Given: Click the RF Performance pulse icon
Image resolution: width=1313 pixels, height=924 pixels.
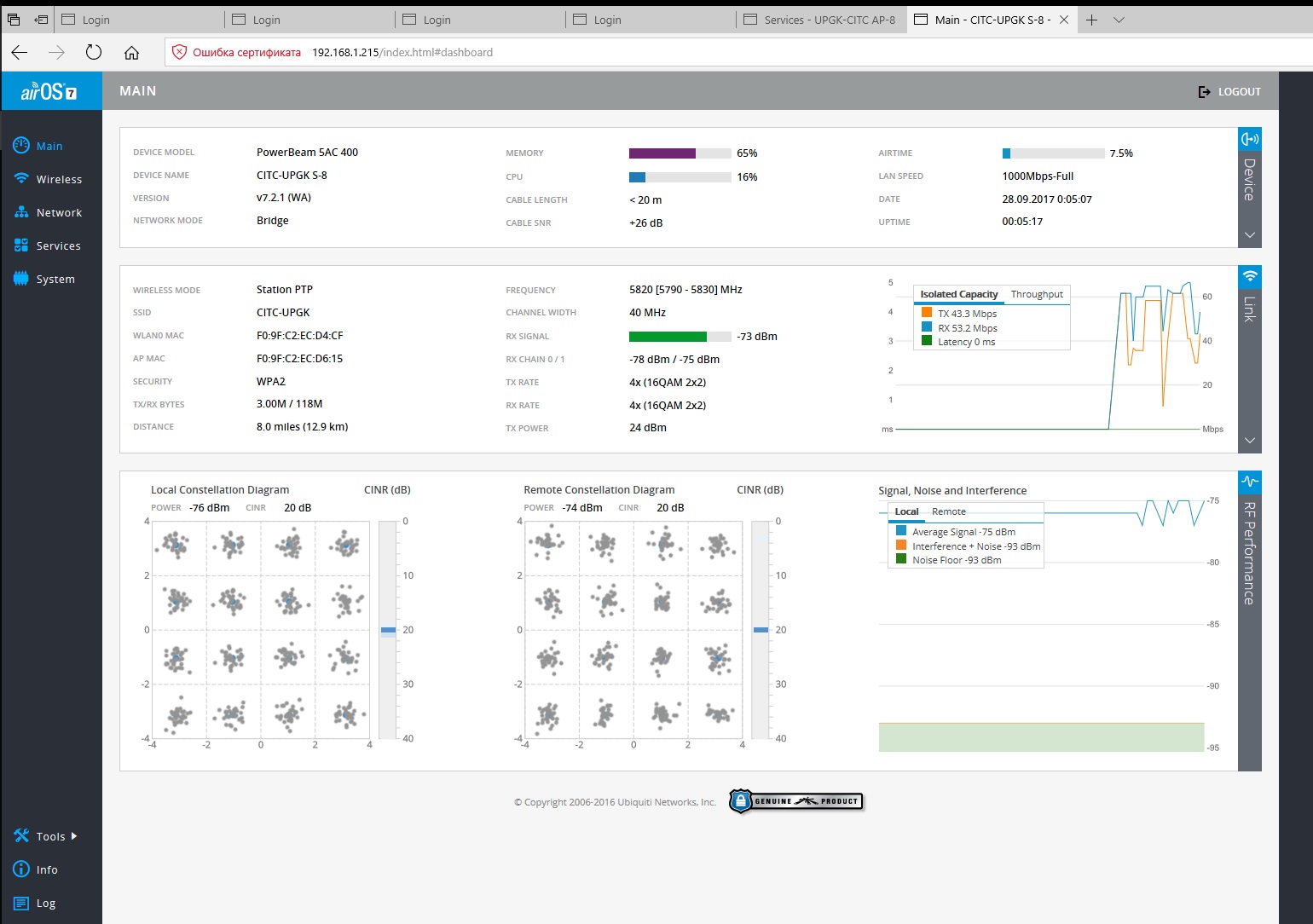Looking at the screenshot, I should click(x=1250, y=482).
